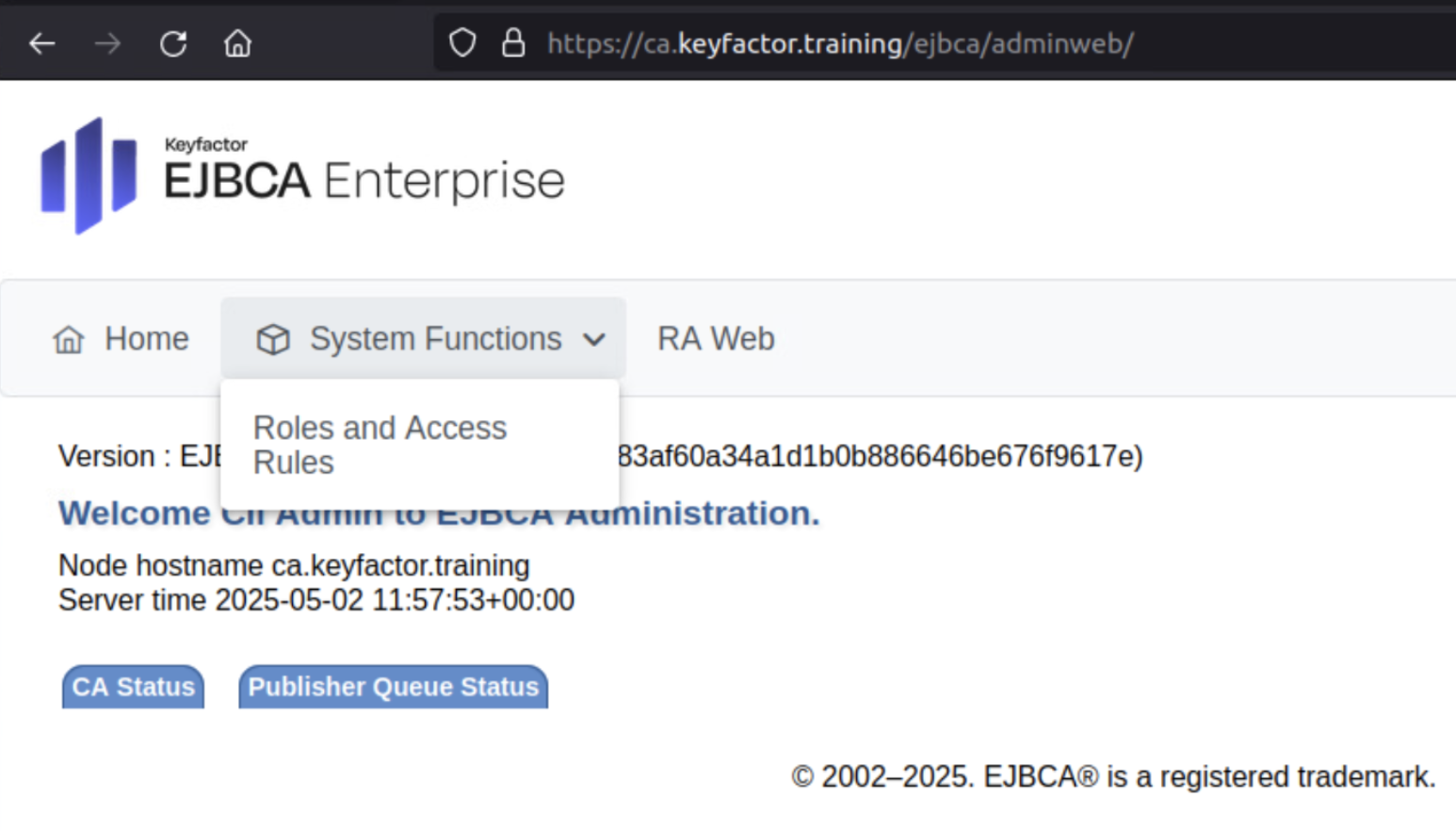Open Publisher Queue Status
Image resolution: width=1456 pixels, height=831 pixels.
[393, 687]
